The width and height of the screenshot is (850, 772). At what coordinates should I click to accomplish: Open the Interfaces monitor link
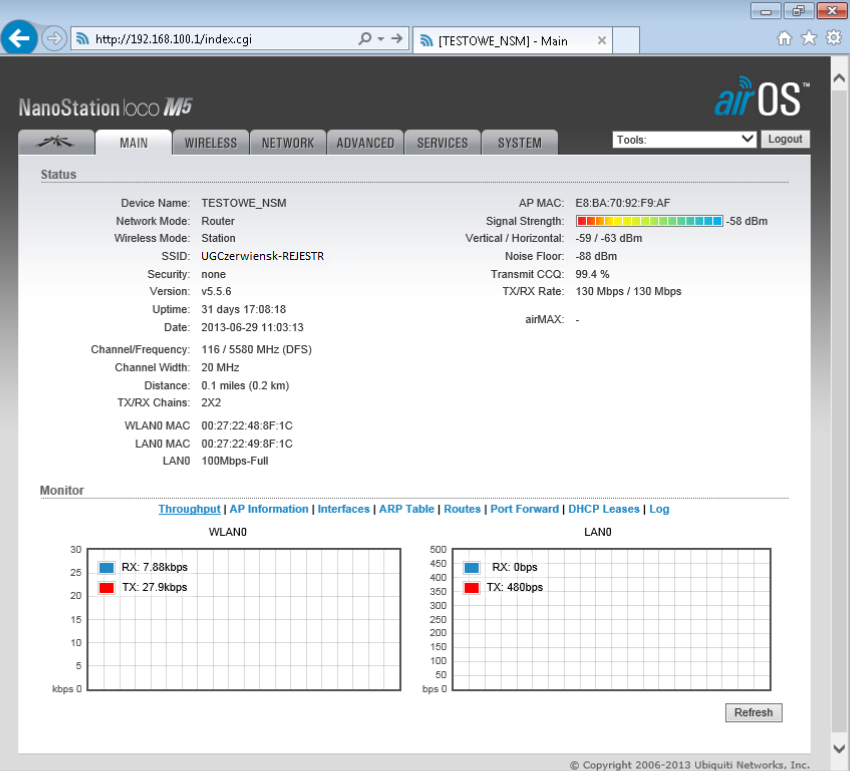pos(343,509)
